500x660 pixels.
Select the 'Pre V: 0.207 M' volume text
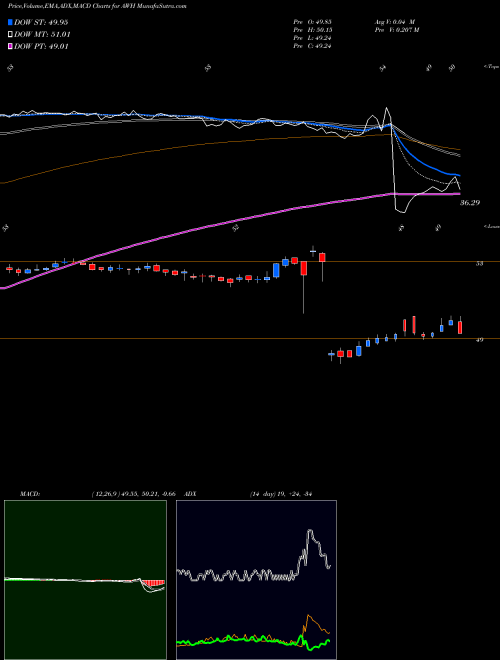[x=397, y=30]
